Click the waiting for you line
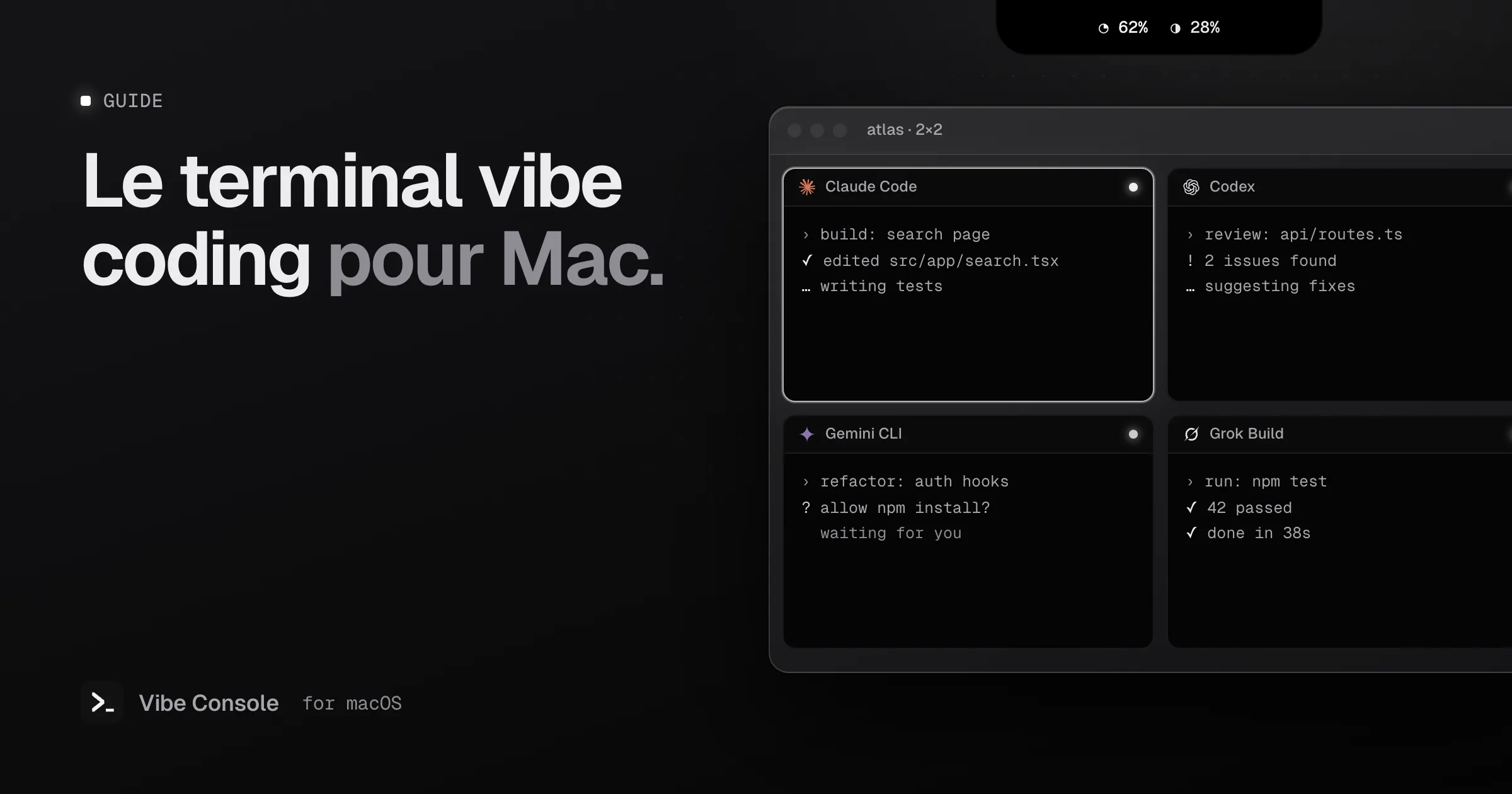 (x=891, y=533)
